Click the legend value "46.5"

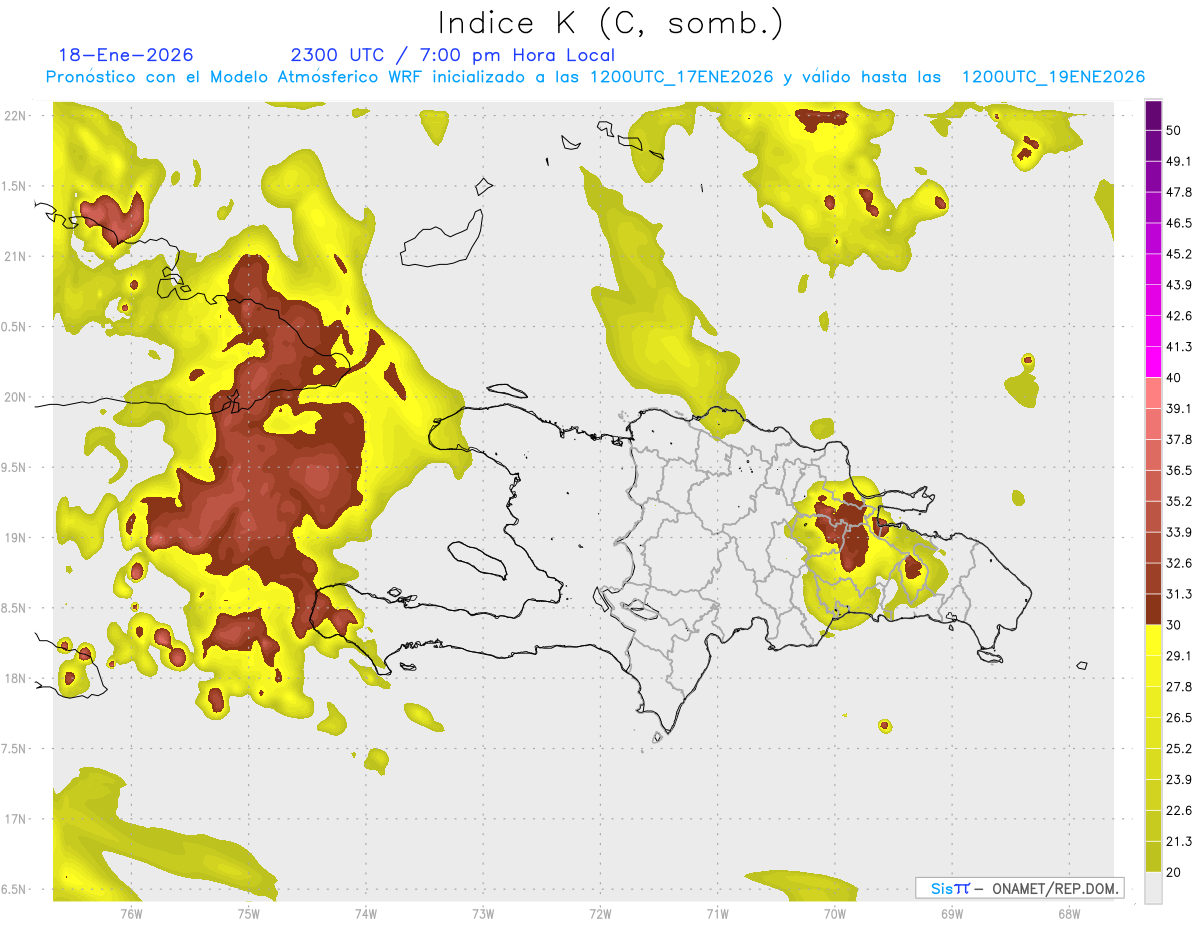point(1179,223)
